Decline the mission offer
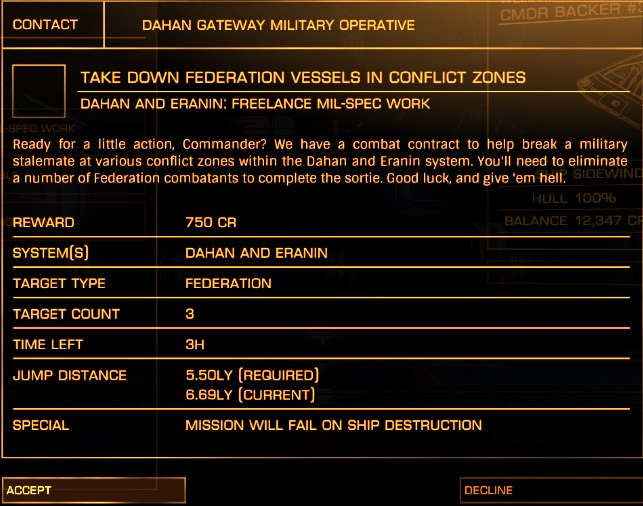 [549, 490]
